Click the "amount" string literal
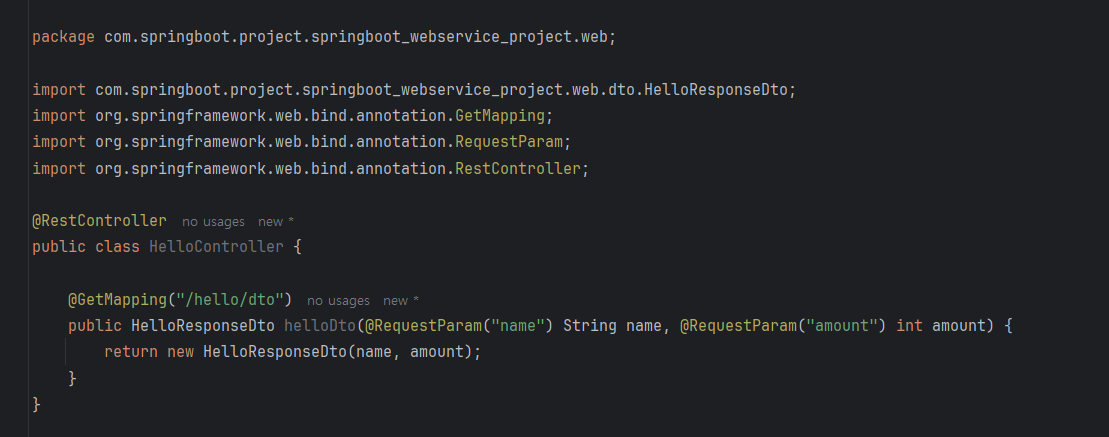The width and height of the screenshot is (1109, 437). [842, 326]
